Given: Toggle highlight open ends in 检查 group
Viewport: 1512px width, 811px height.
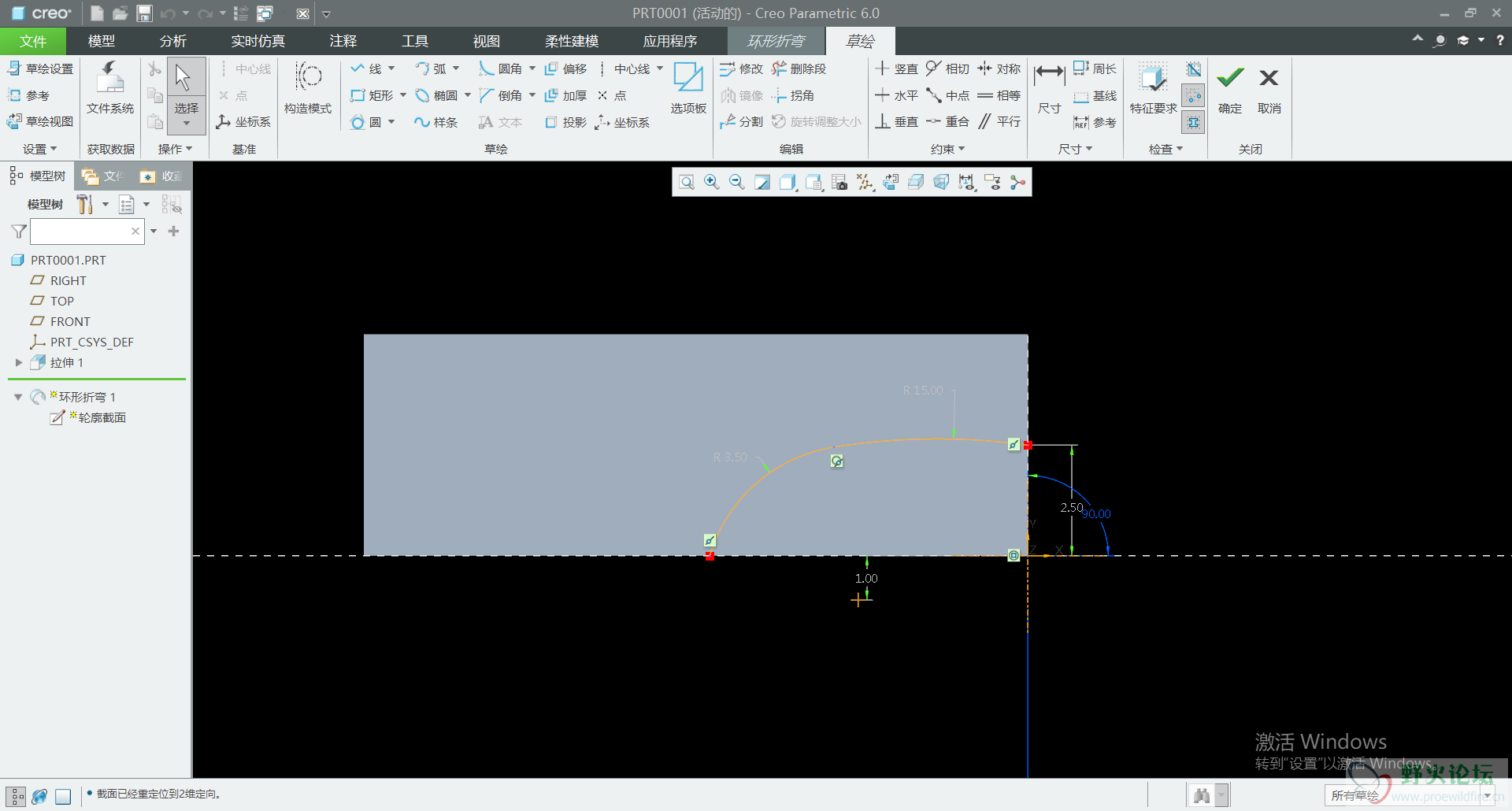Looking at the screenshot, I should (1193, 96).
